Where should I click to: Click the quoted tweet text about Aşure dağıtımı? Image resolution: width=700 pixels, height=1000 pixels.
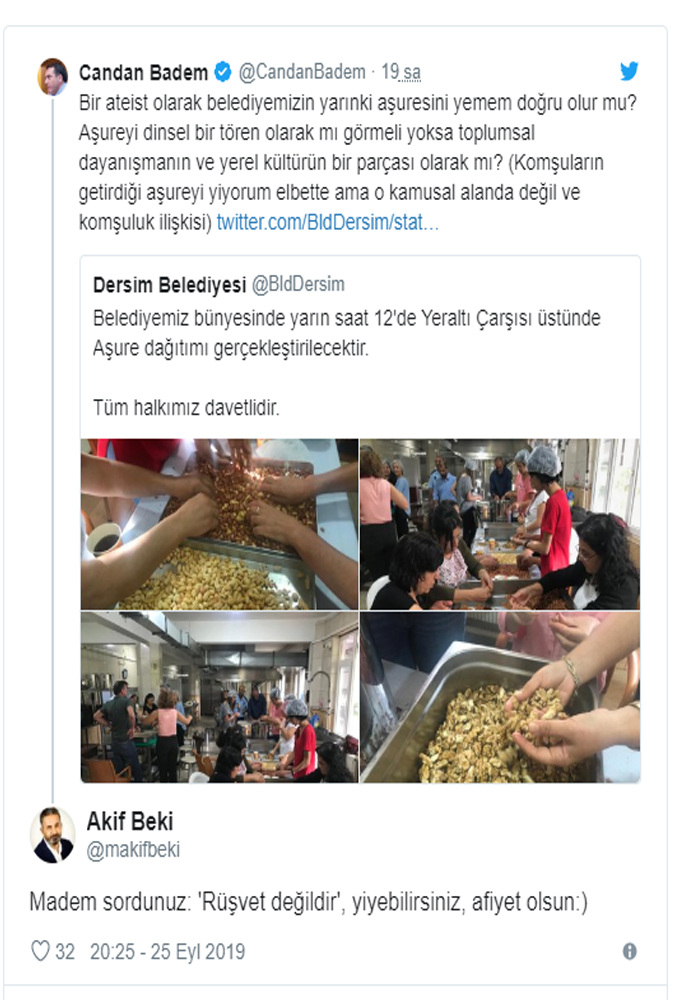coord(347,333)
